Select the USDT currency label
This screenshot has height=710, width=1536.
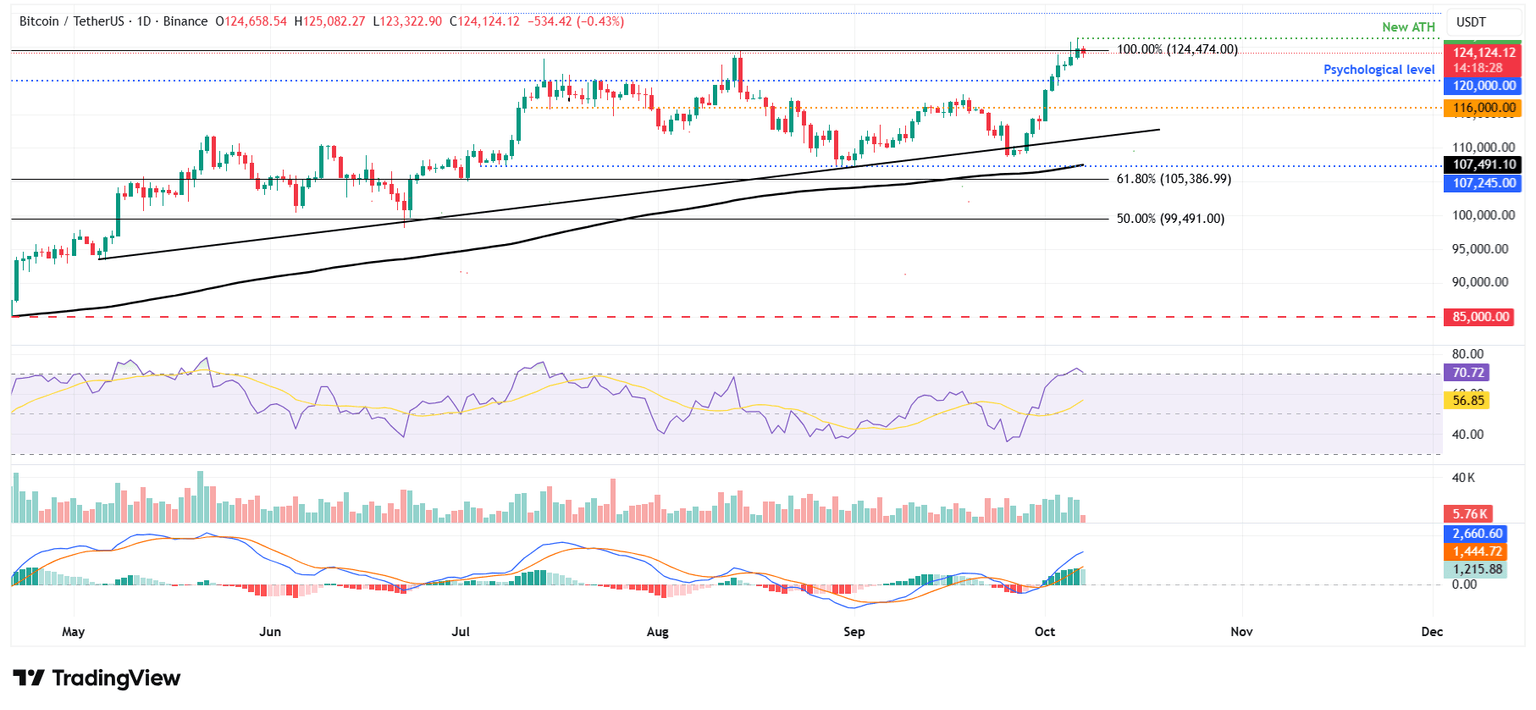click(x=1470, y=22)
